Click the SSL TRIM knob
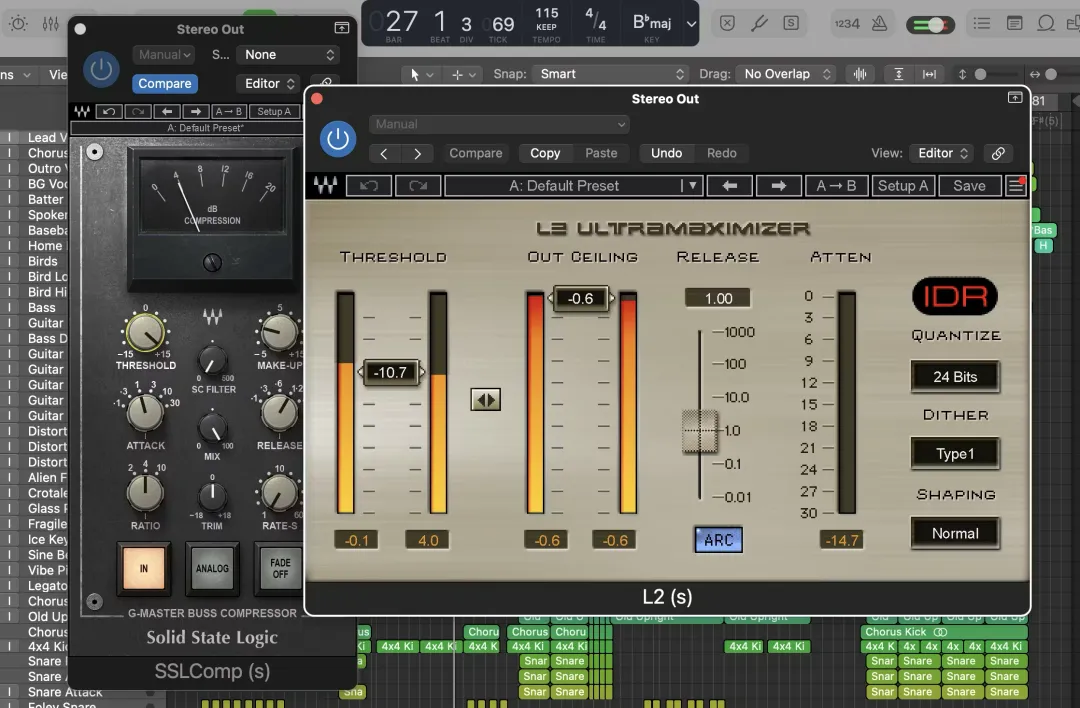This screenshot has height=708, width=1080. click(212, 496)
